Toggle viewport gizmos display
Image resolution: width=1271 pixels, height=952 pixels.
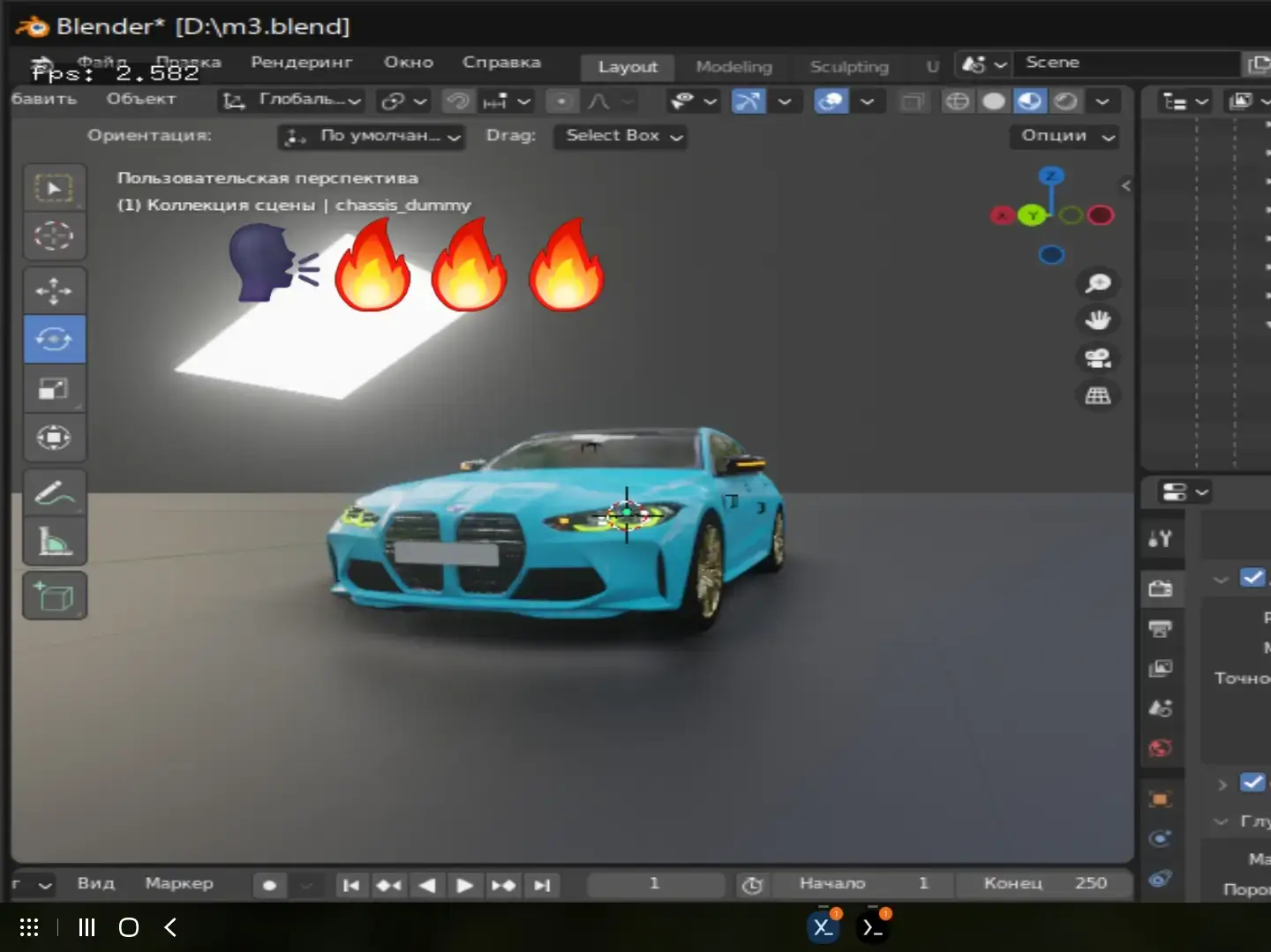click(748, 101)
